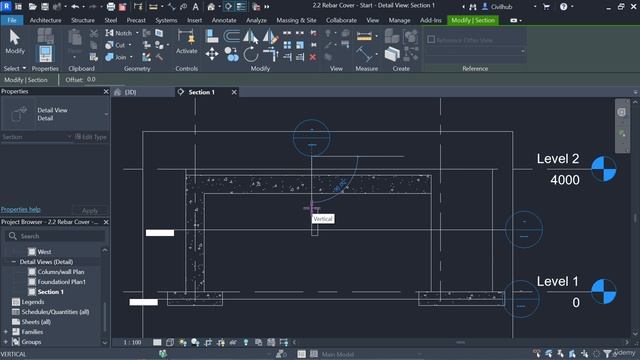The image size is (640, 360).
Task: Switch to the Manage ribbon tab
Action: pyautogui.click(x=399, y=20)
